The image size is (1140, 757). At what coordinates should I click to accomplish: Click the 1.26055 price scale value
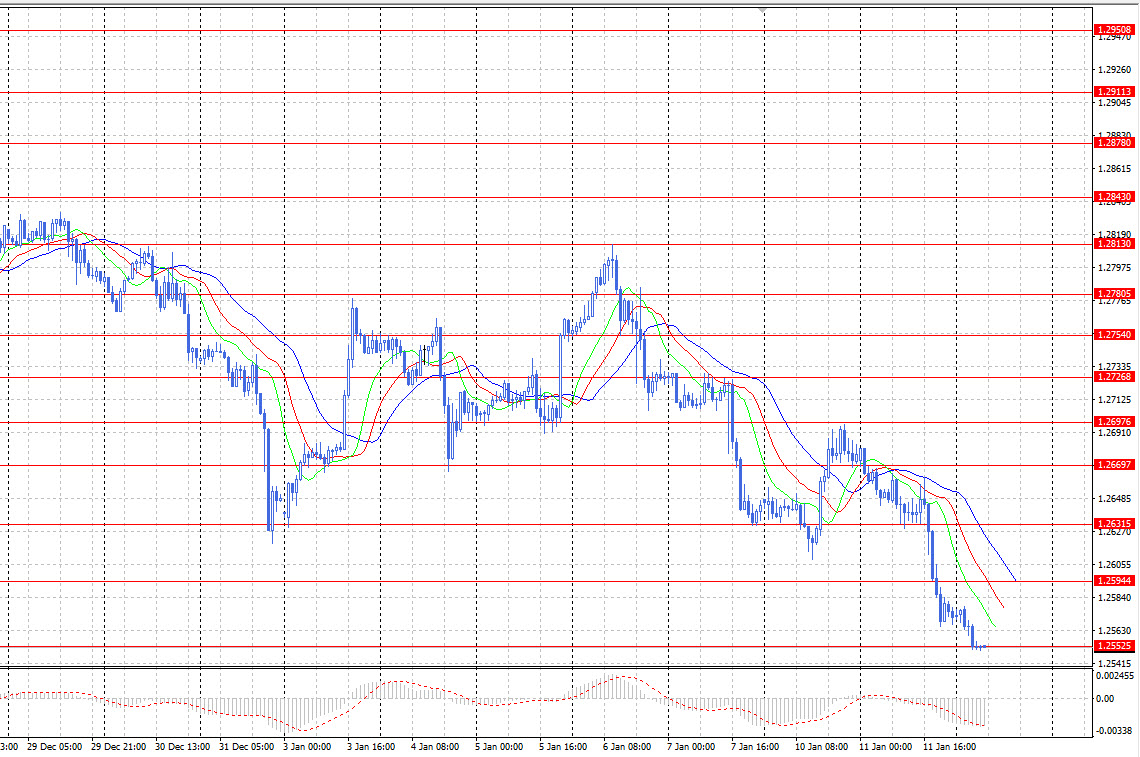(x=1115, y=564)
